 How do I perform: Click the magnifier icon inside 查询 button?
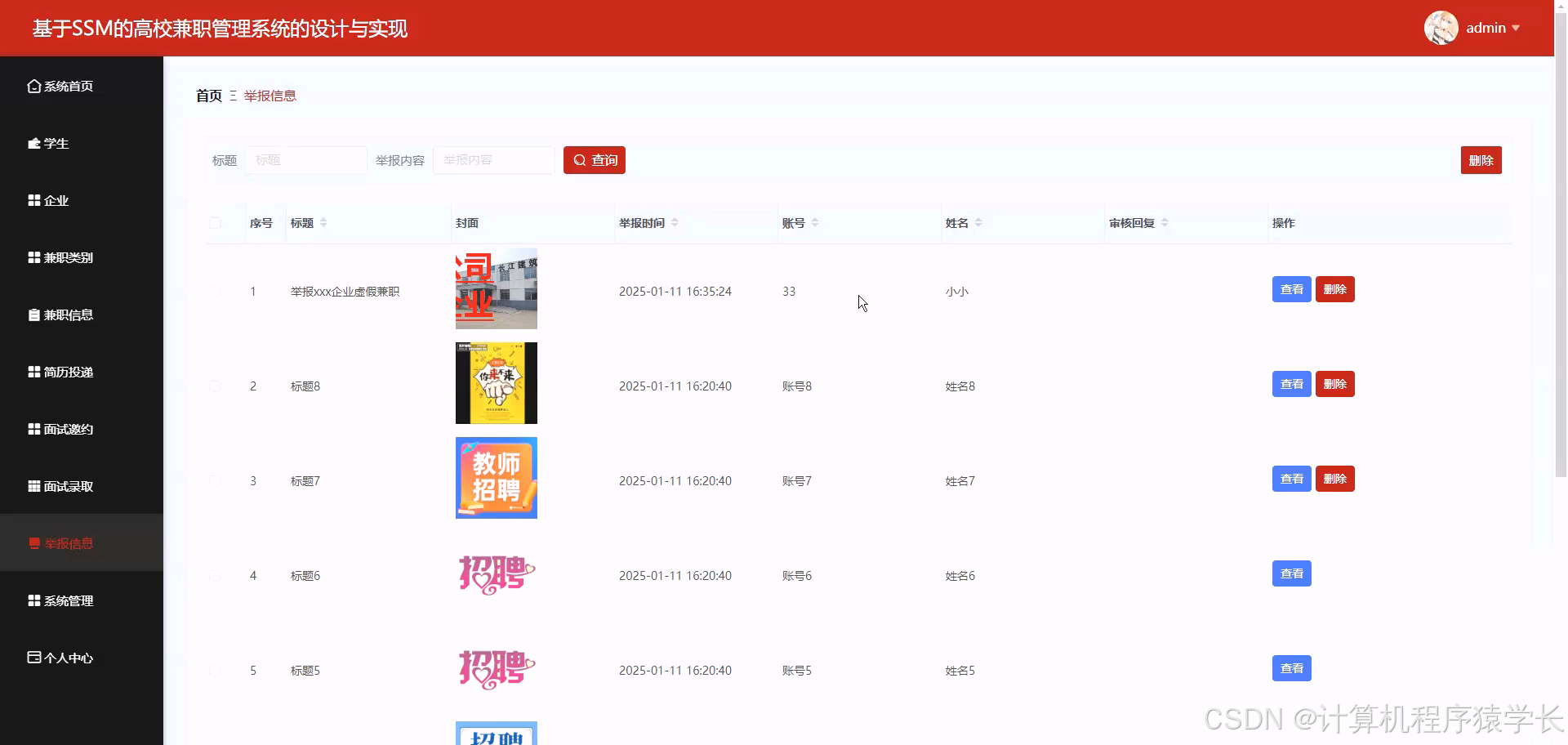(x=580, y=160)
